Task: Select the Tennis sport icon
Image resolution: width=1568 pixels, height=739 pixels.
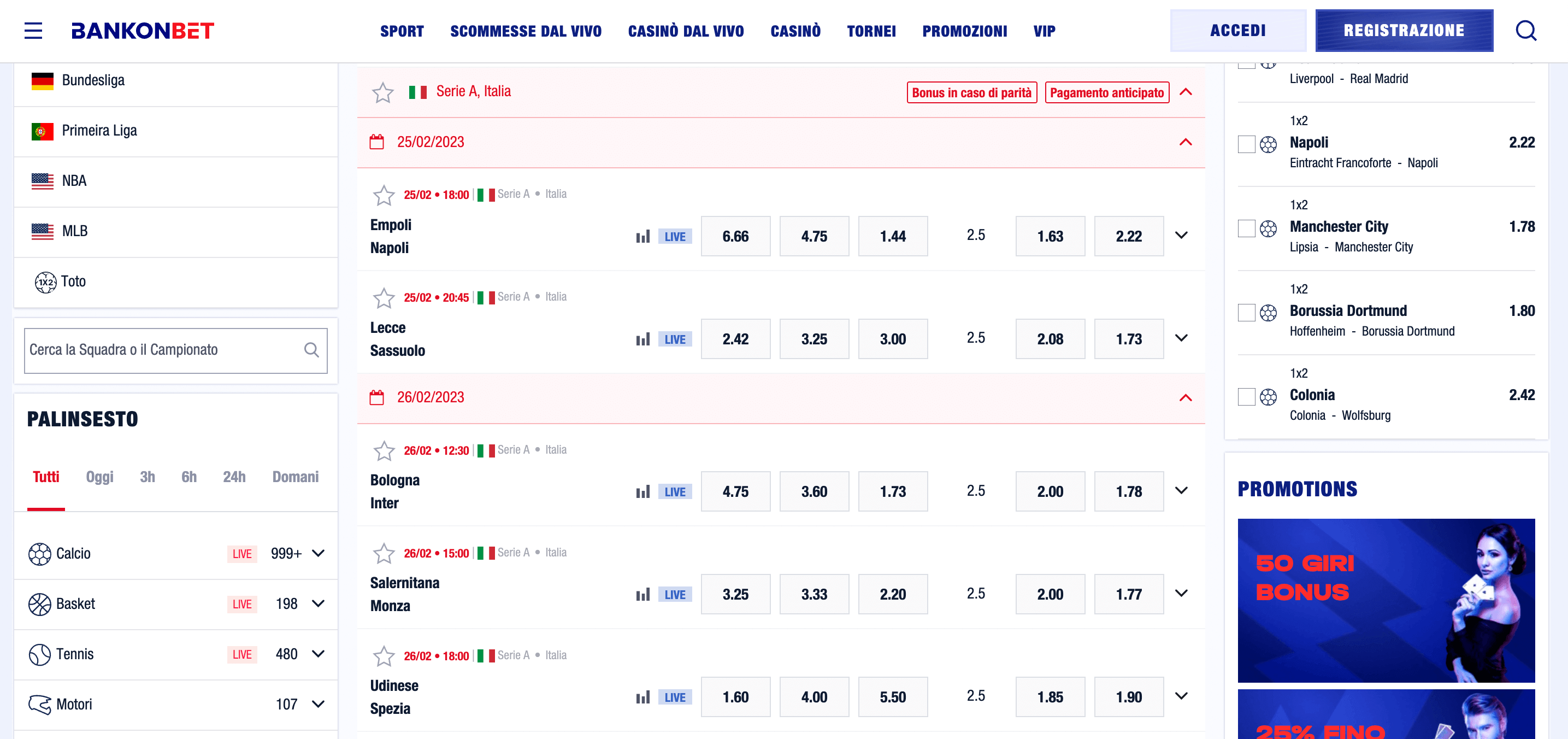Action: [39, 654]
